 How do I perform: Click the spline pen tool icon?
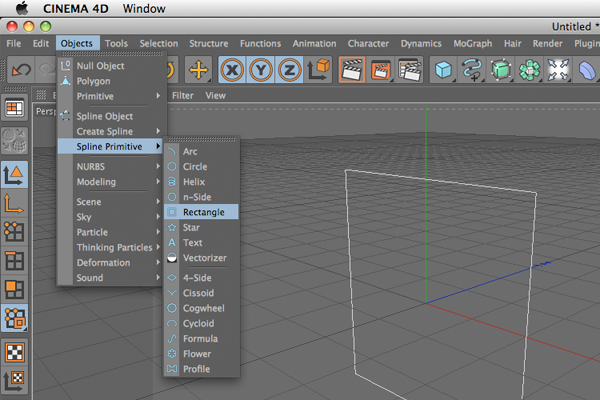point(472,70)
